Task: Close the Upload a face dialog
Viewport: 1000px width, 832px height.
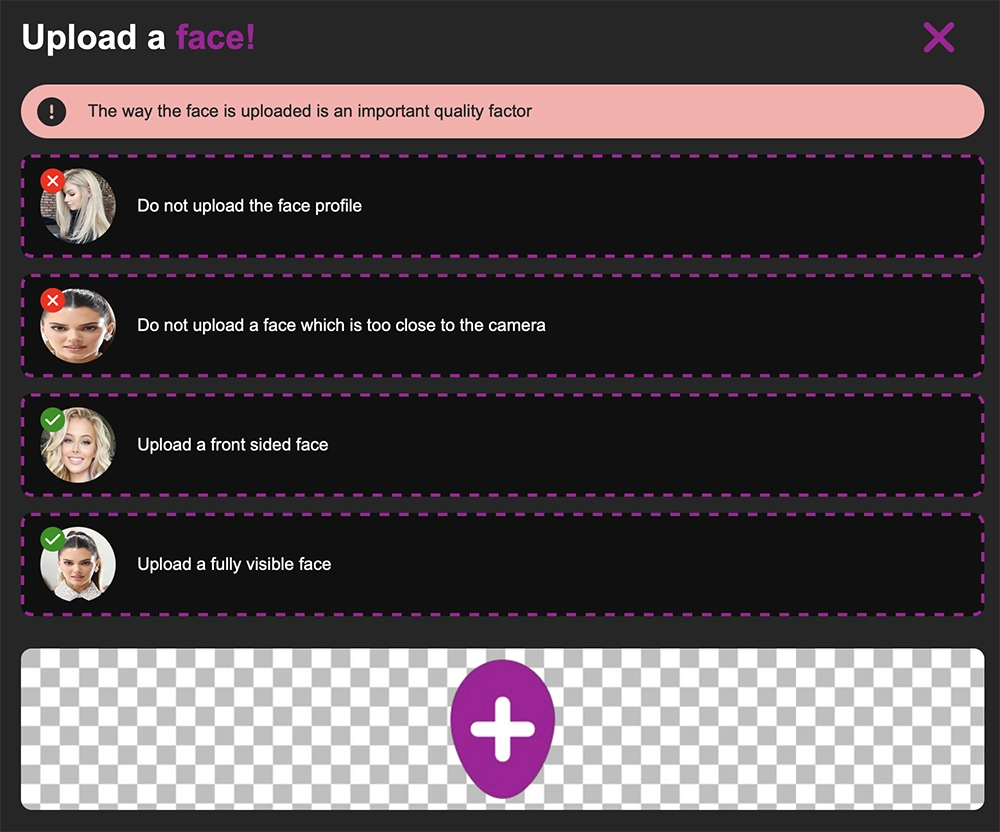Action: [x=939, y=37]
